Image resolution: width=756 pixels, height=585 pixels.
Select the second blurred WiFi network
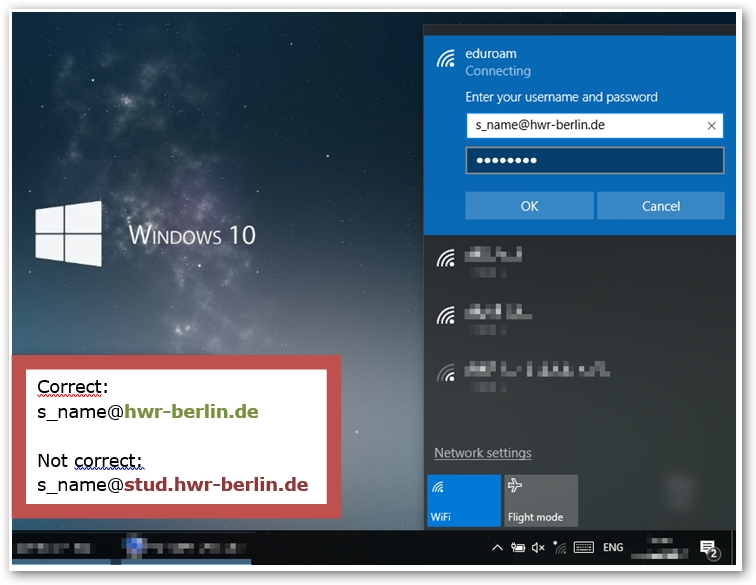579,319
